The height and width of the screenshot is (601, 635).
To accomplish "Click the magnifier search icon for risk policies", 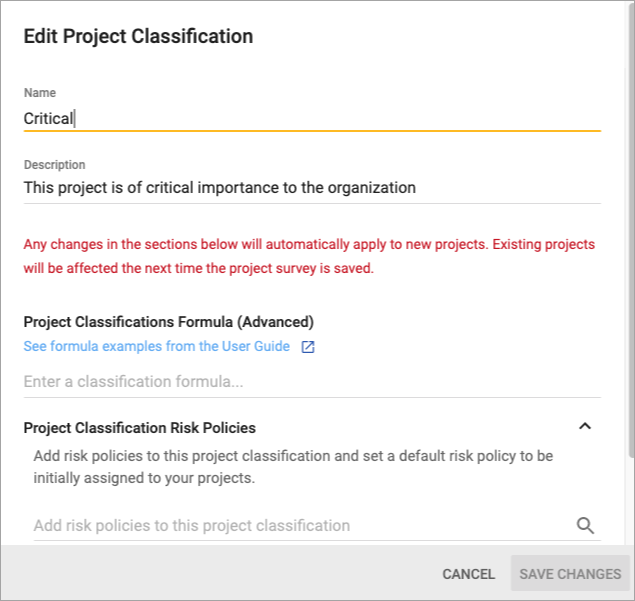I will pyautogui.click(x=585, y=526).
